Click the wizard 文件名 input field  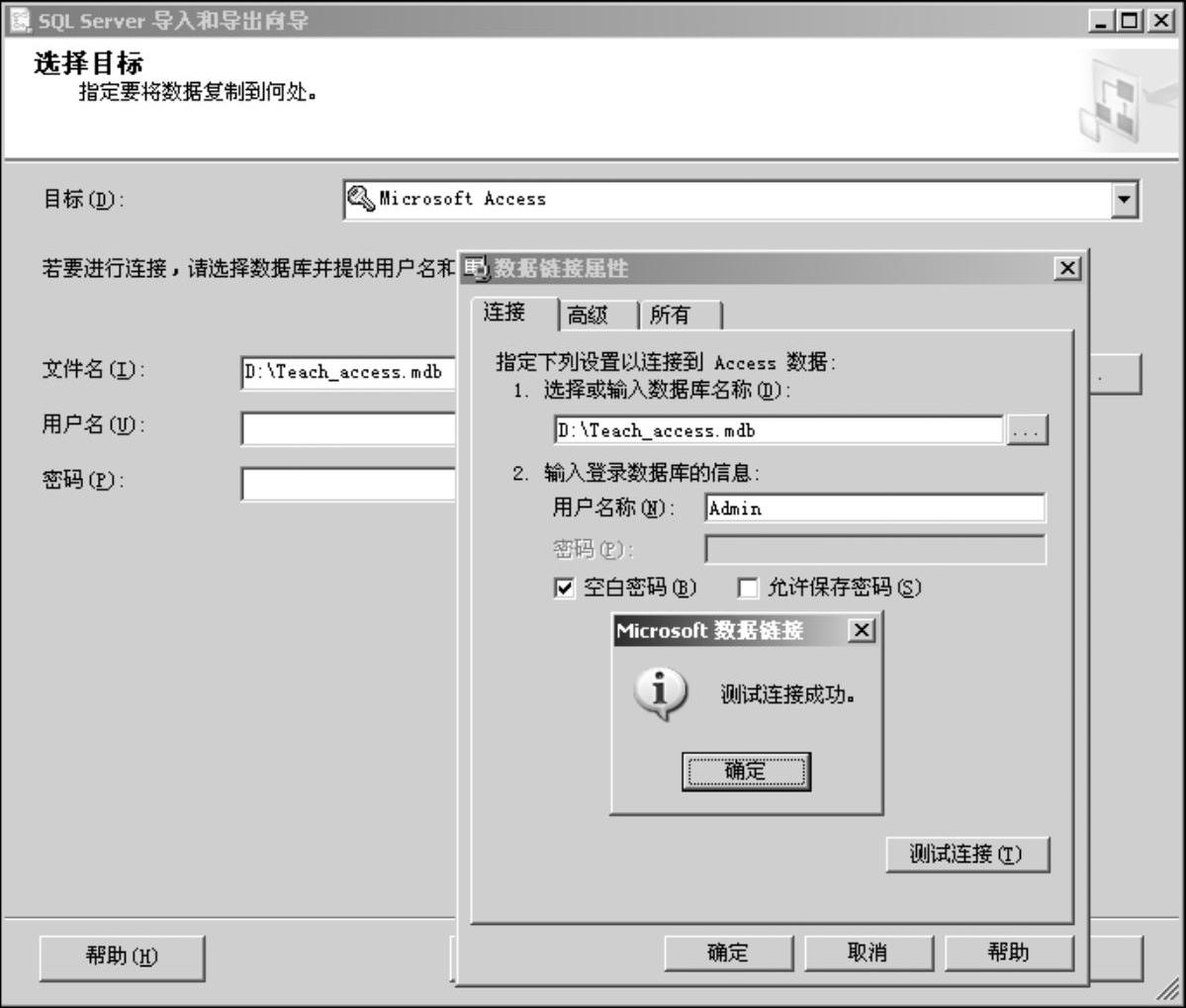pos(348,372)
